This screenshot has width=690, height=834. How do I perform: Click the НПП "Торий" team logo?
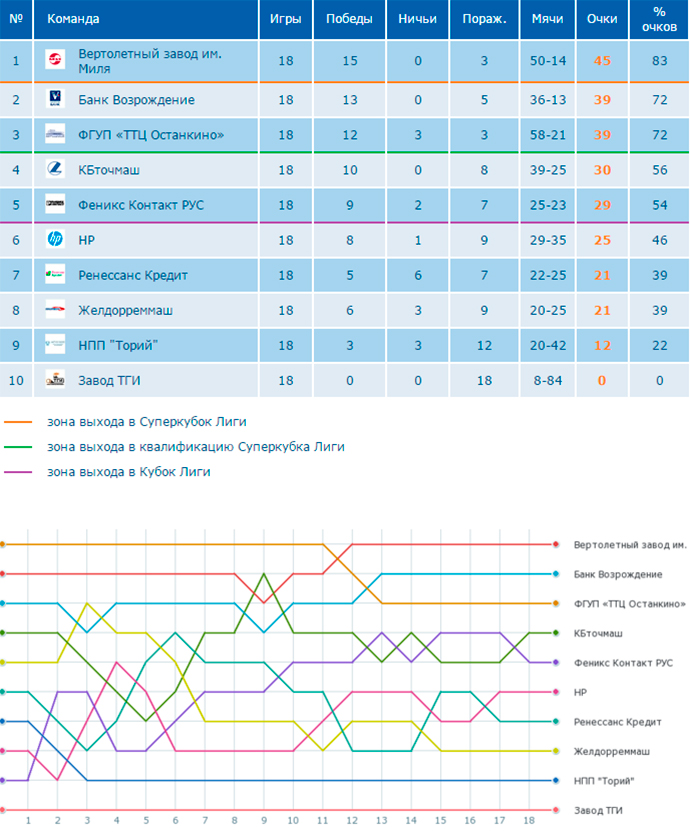pyautogui.click(x=55, y=345)
